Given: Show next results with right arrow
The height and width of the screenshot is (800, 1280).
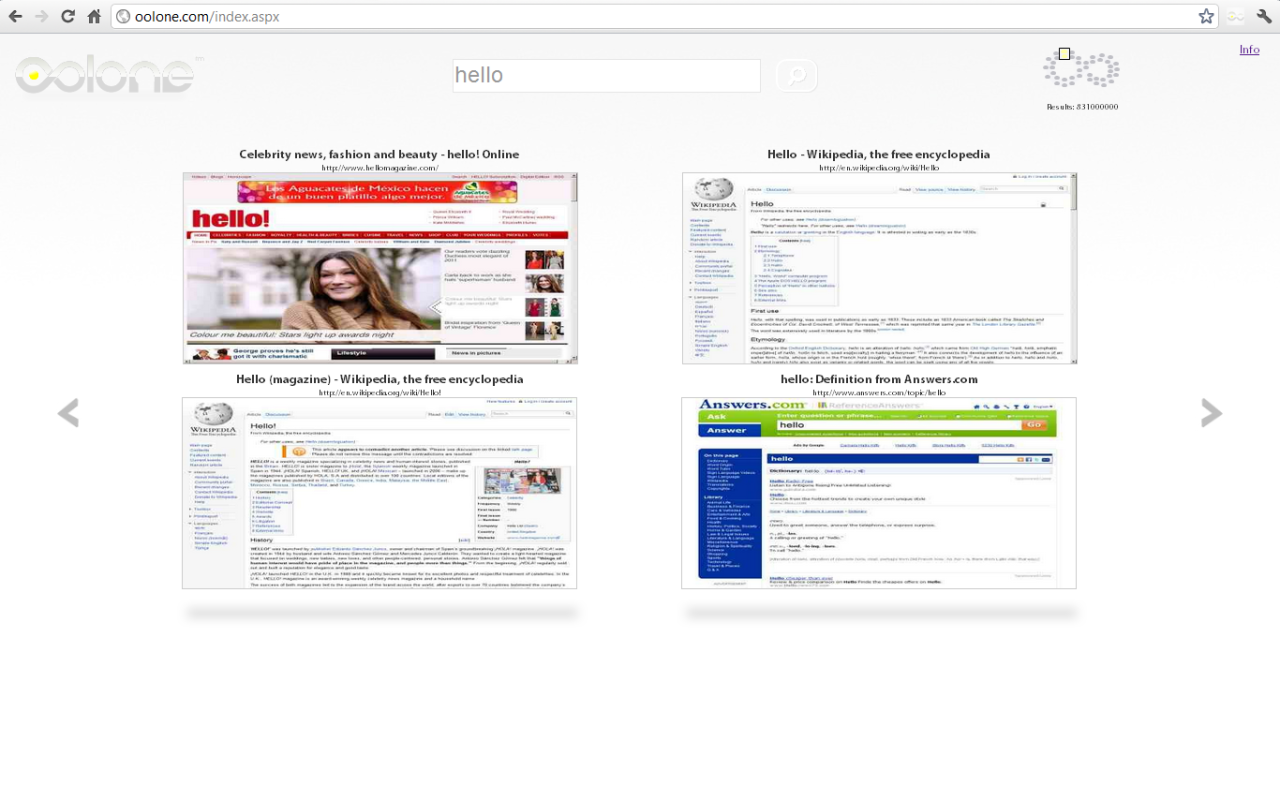Looking at the screenshot, I should tap(1211, 412).
